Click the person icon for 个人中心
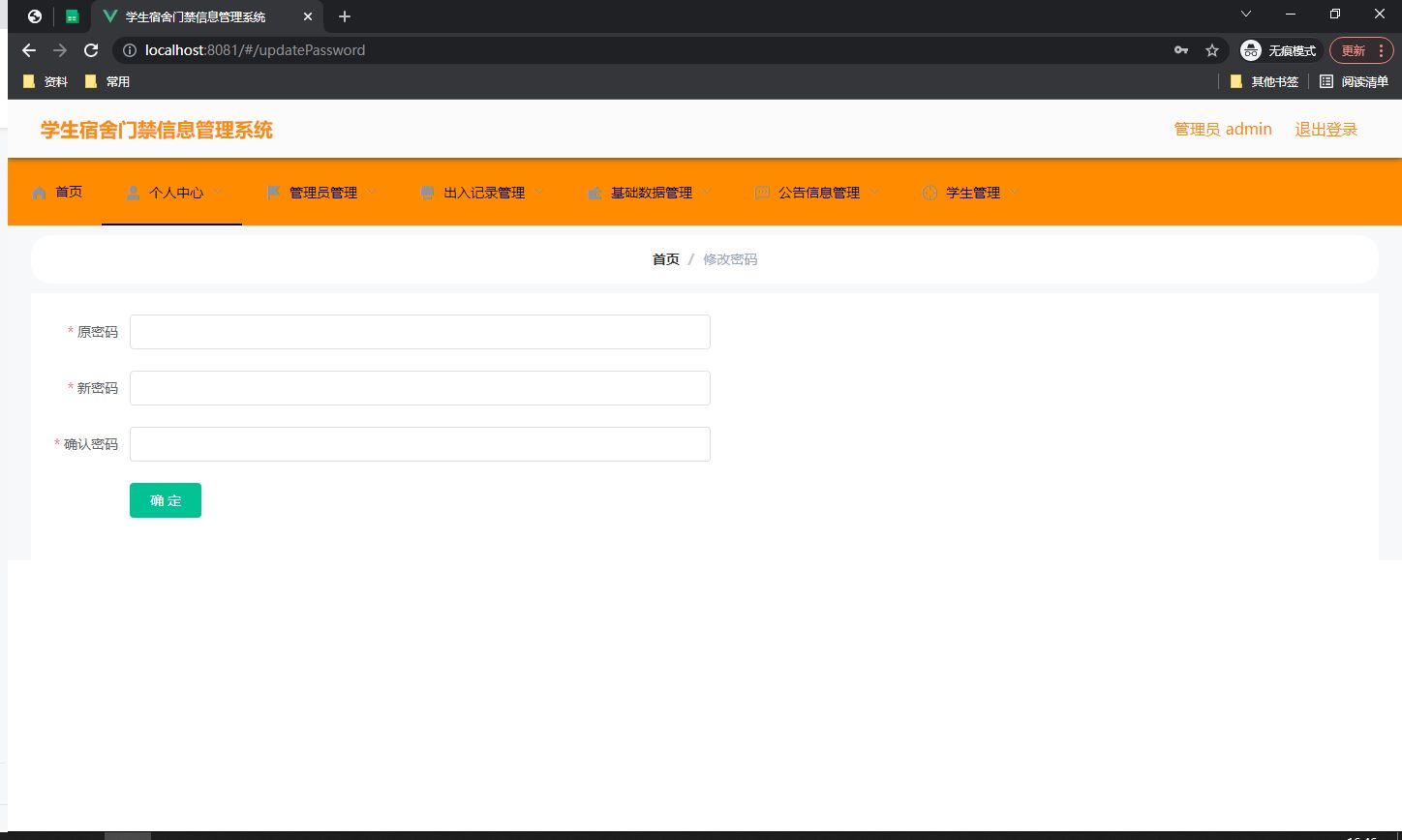The width and height of the screenshot is (1402, 840). tap(133, 193)
